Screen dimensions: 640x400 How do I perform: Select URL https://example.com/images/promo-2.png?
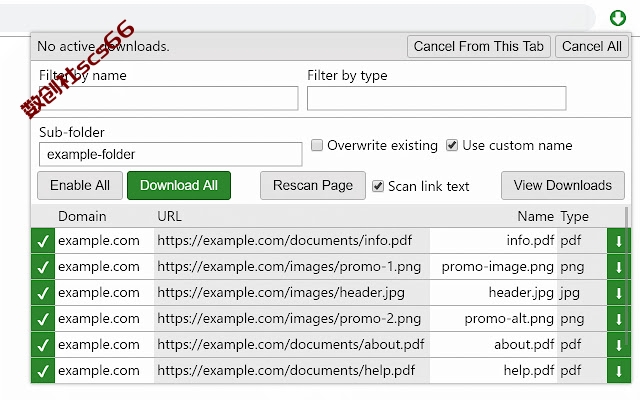[289, 319]
